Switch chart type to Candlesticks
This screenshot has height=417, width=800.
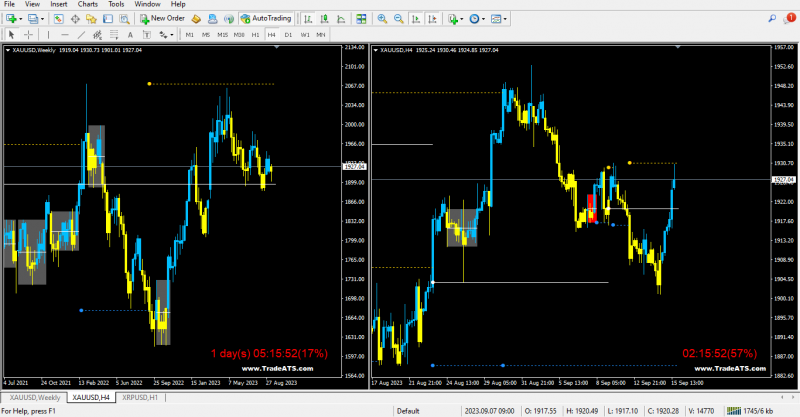[324, 19]
